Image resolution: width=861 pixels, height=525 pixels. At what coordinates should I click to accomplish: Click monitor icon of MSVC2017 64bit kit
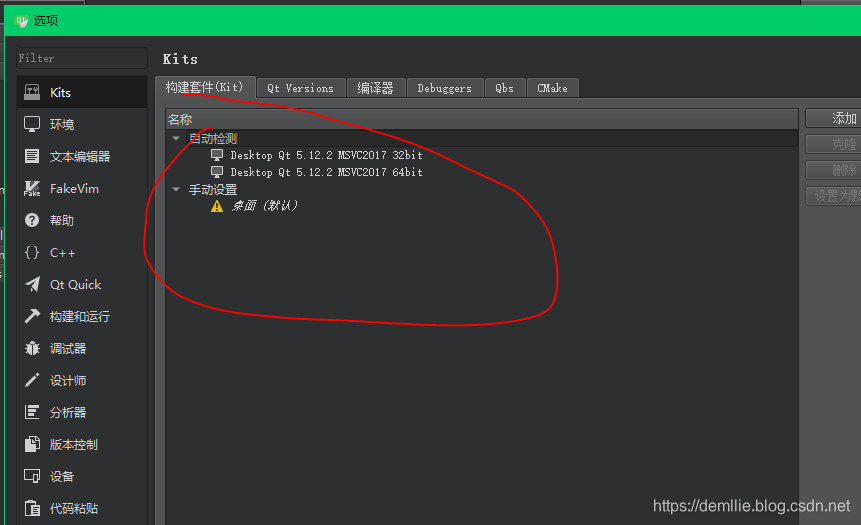click(217, 172)
